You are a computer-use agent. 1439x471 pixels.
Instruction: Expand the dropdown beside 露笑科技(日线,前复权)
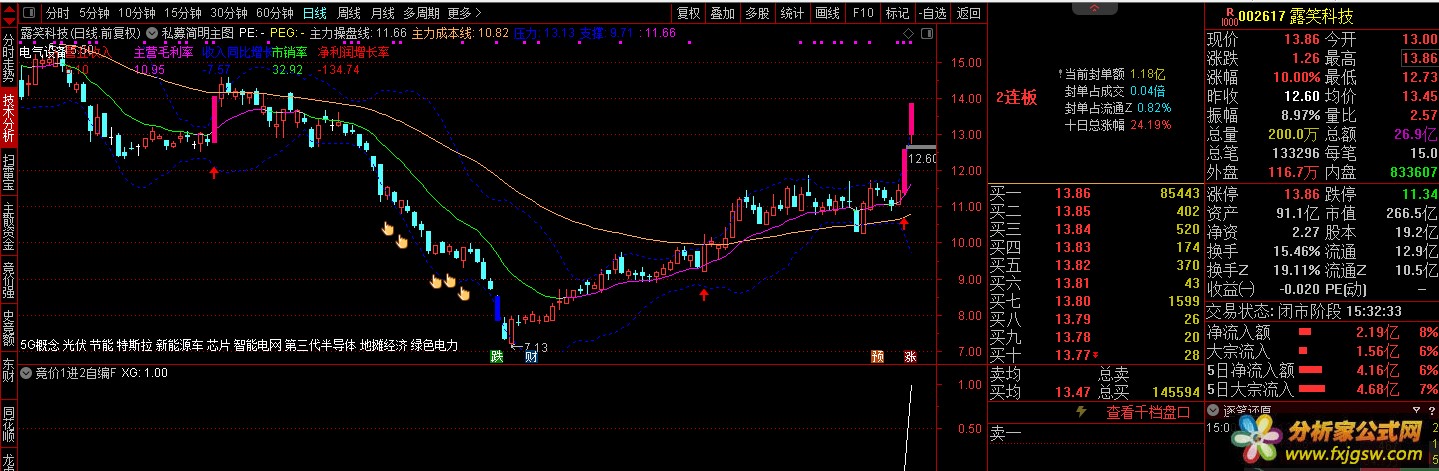(152, 33)
